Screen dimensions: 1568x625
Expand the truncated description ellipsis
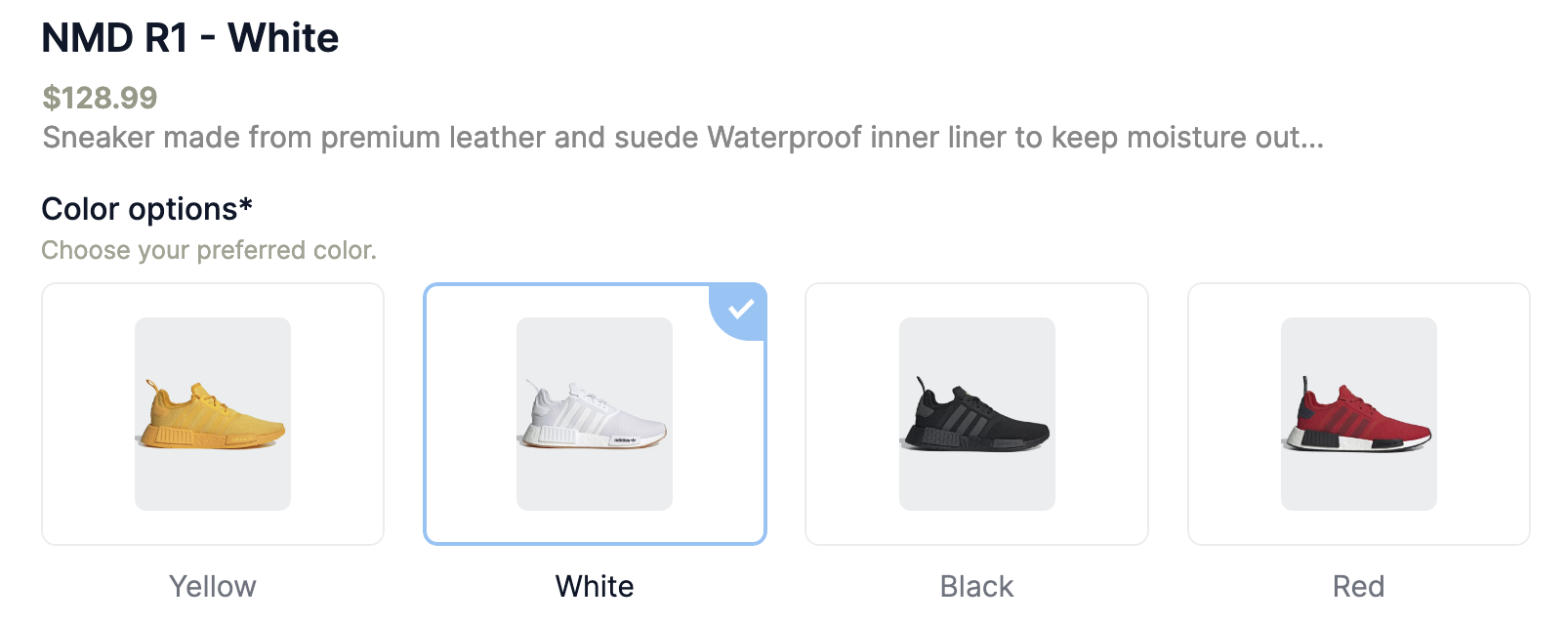point(1311,139)
